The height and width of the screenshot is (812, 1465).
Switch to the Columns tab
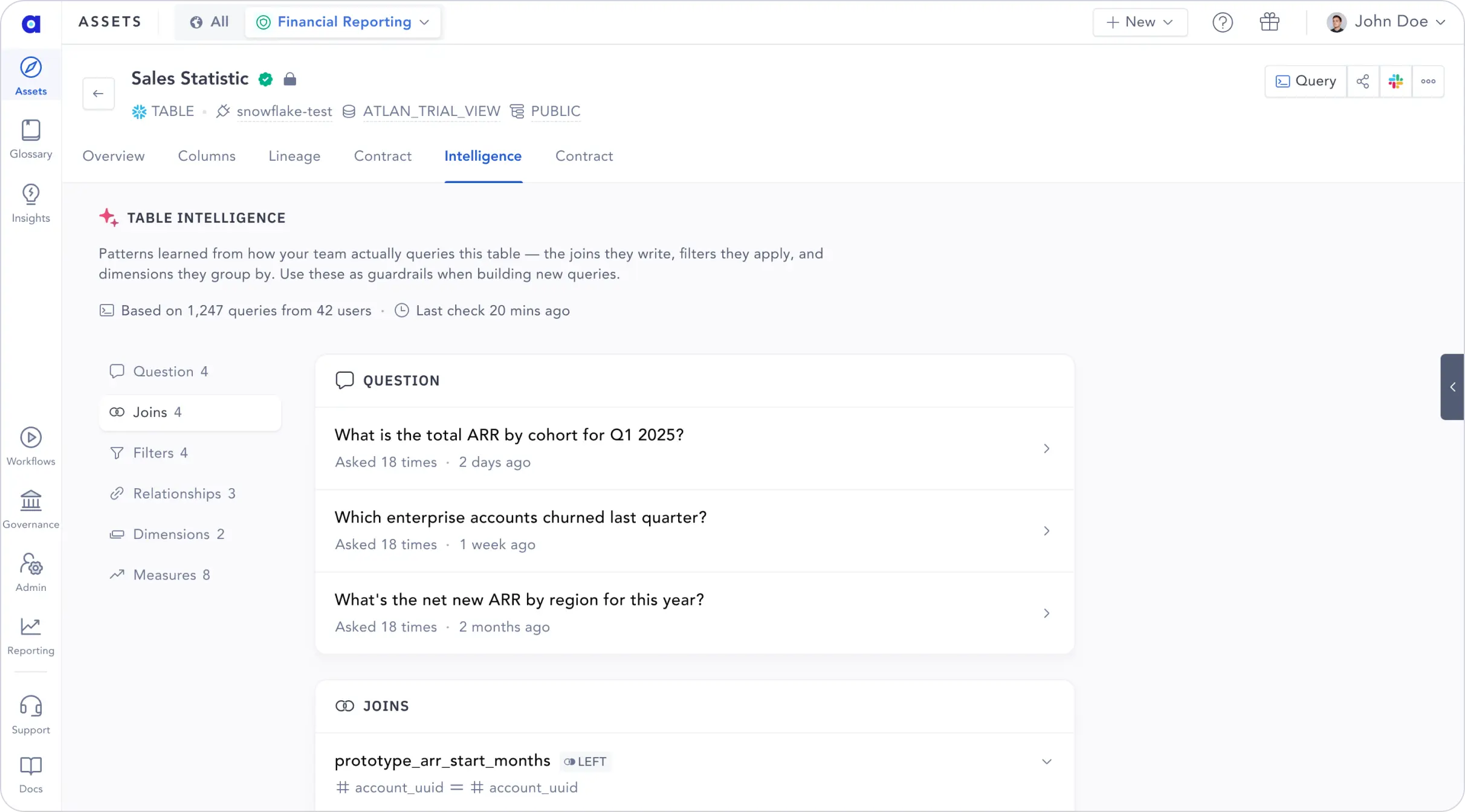pyautogui.click(x=206, y=156)
